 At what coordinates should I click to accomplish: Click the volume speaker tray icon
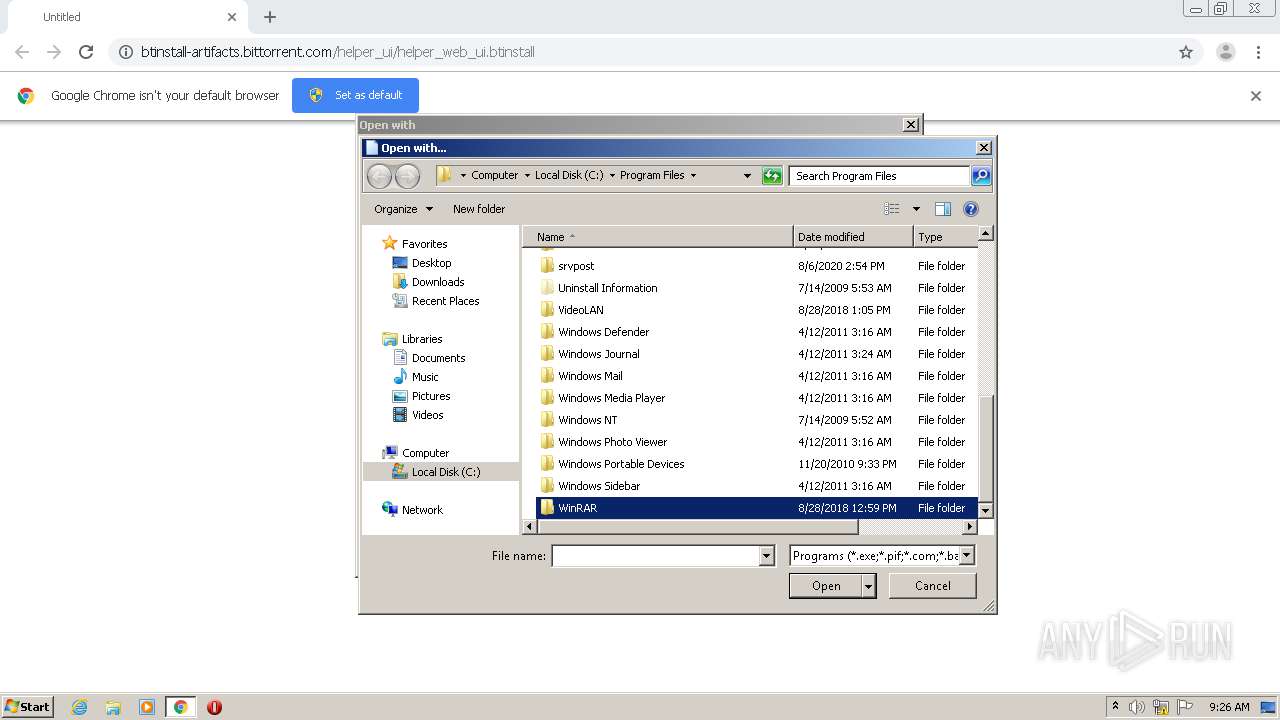(1137, 707)
